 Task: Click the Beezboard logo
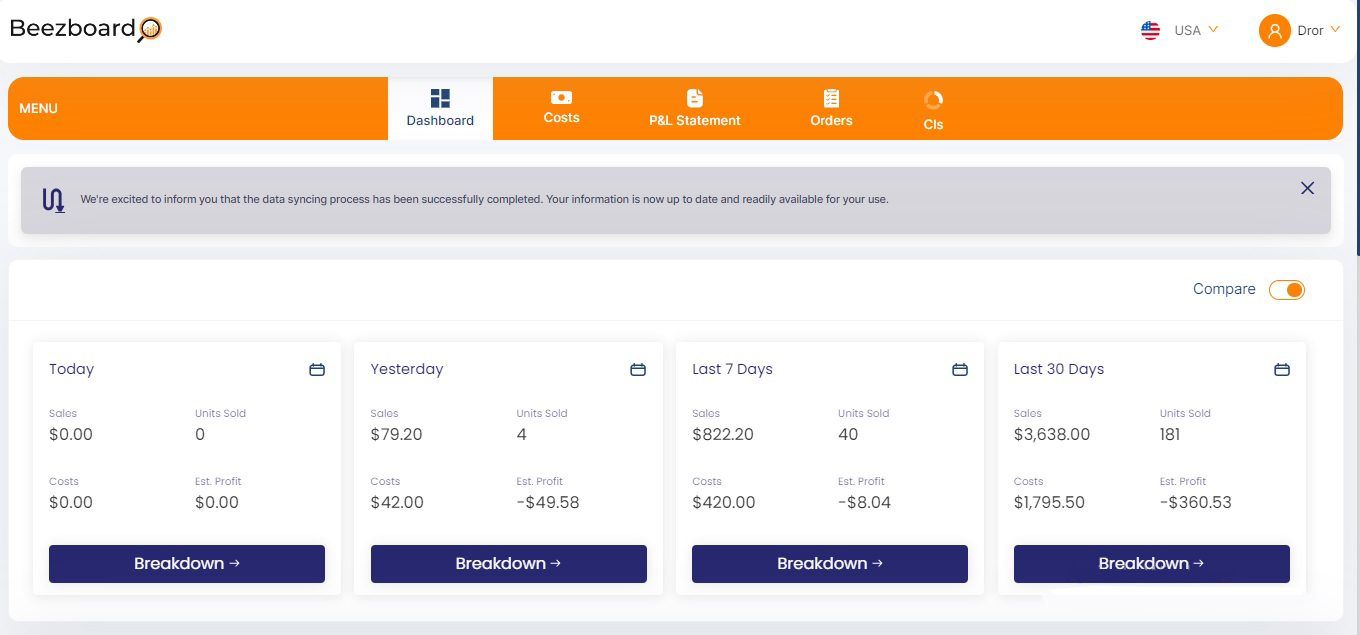click(x=85, y=29)
